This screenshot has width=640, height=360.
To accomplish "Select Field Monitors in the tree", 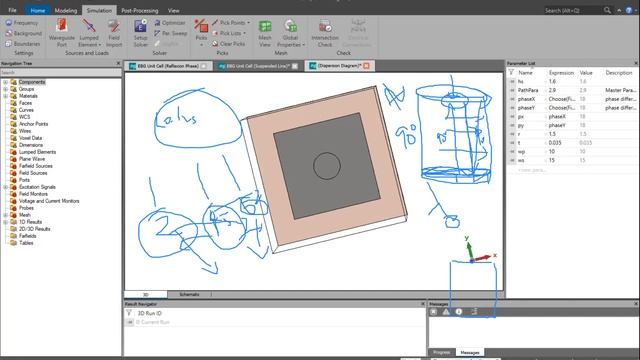I will click(33, 194).
